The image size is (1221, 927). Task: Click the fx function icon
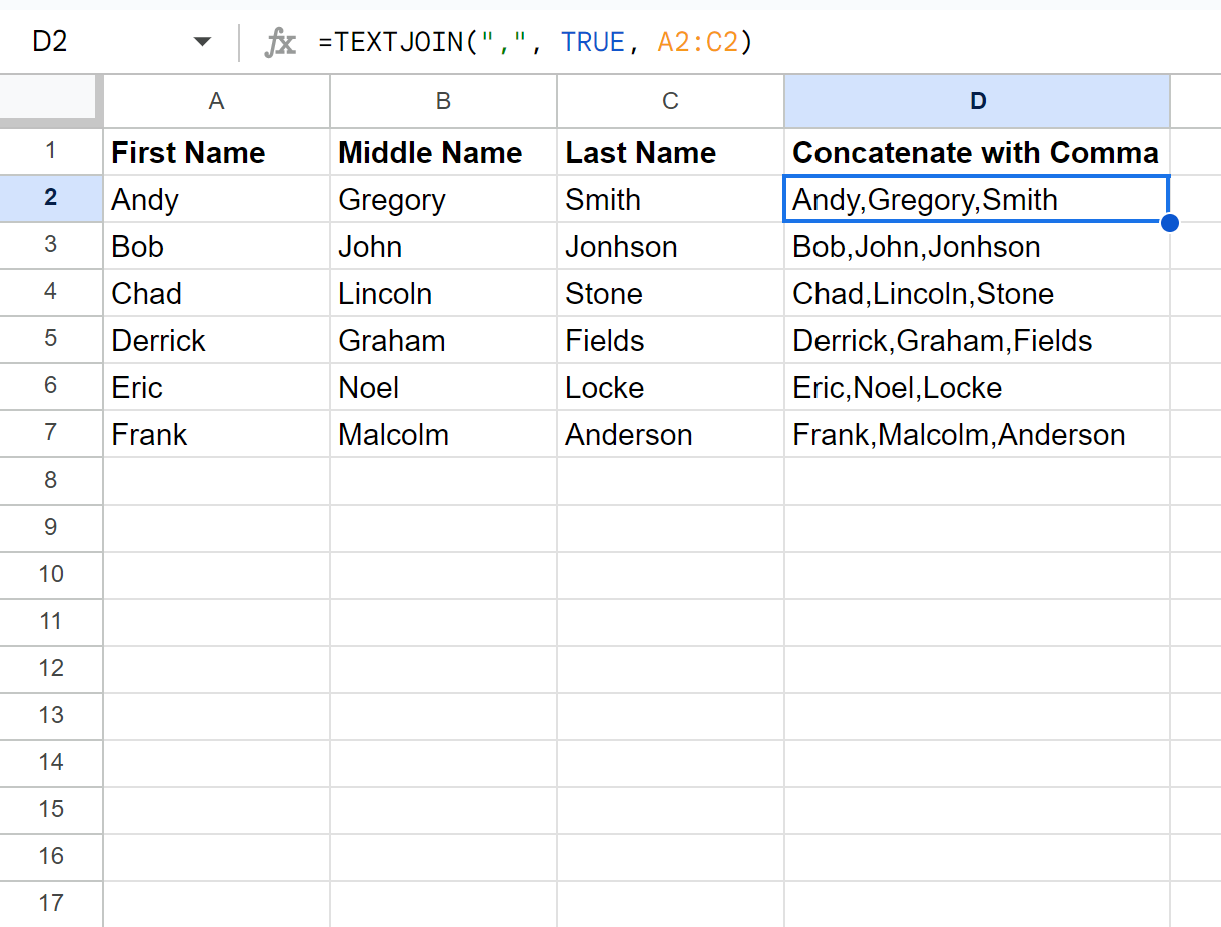(280, 42)
